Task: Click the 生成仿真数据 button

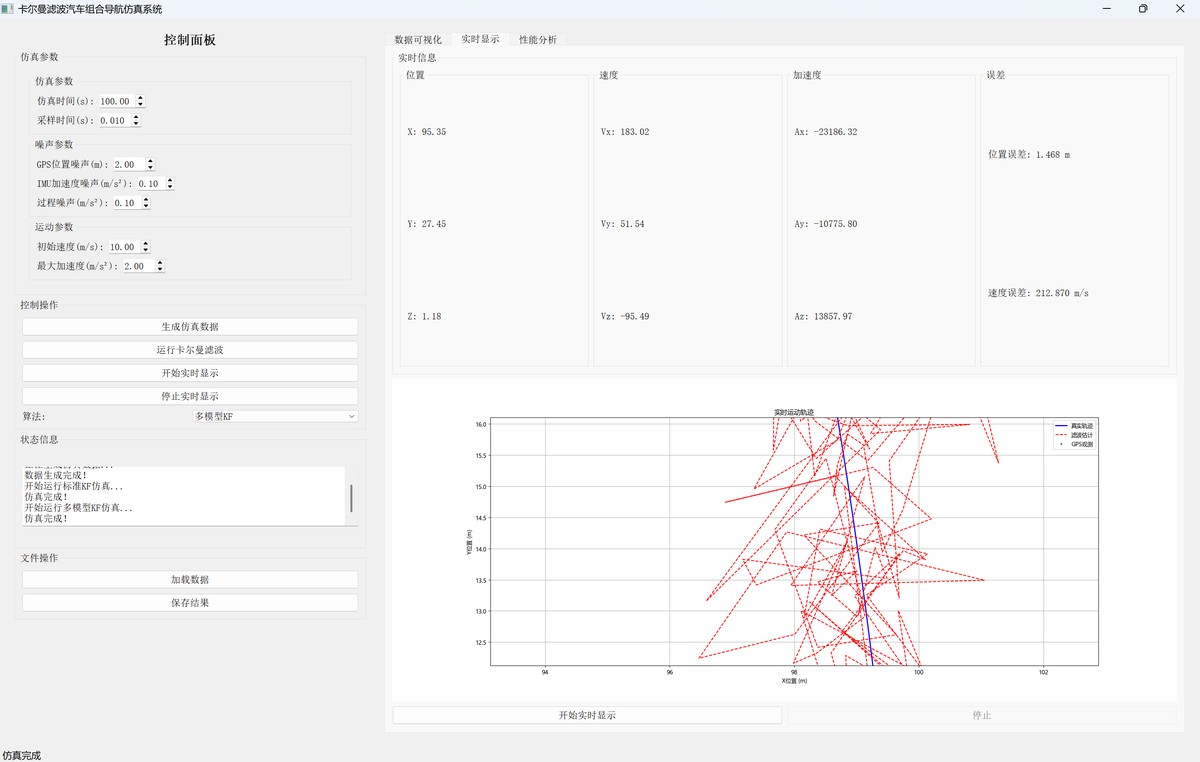Action: tap(190, 327)
